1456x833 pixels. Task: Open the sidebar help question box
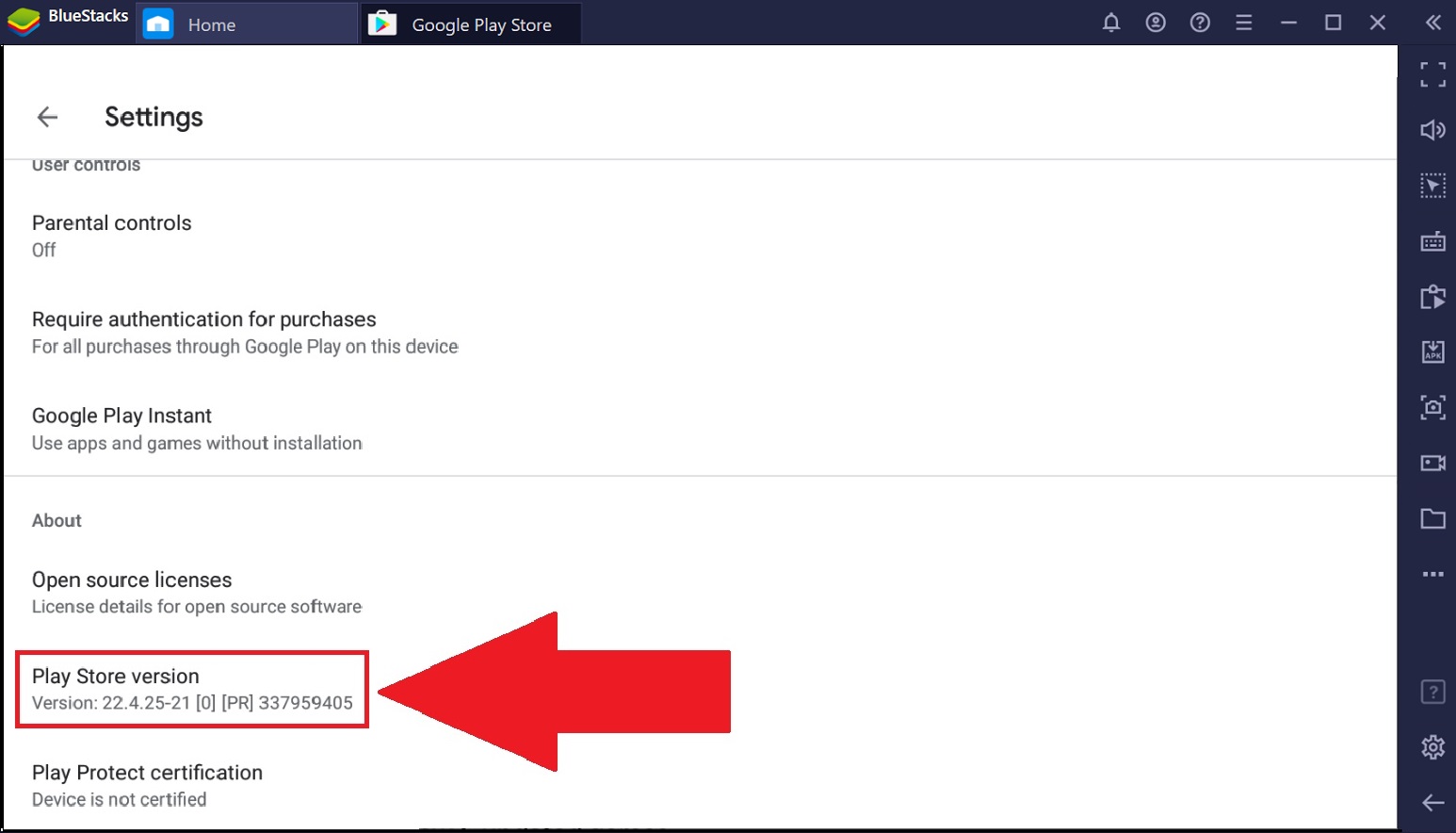1432,692
